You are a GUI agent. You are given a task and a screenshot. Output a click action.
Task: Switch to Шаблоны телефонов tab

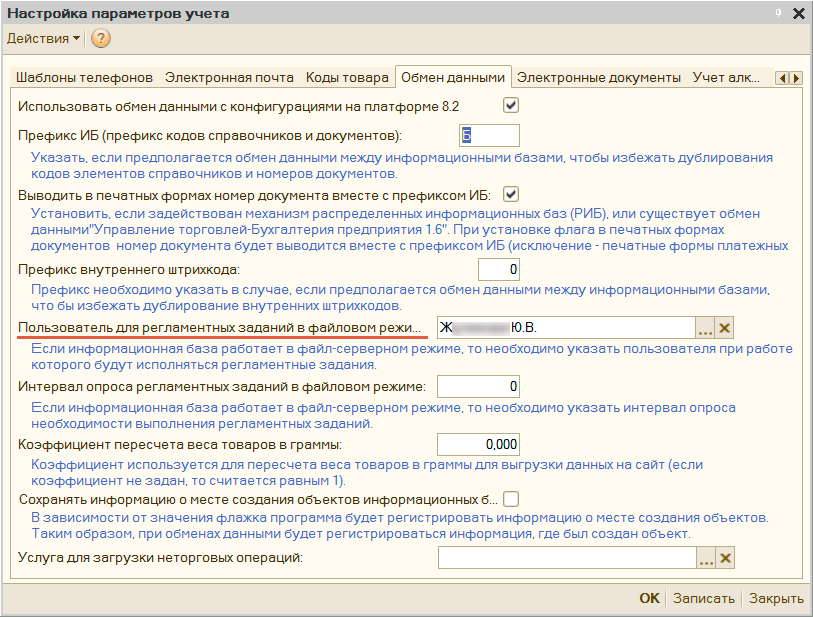(x=83, y=77)
